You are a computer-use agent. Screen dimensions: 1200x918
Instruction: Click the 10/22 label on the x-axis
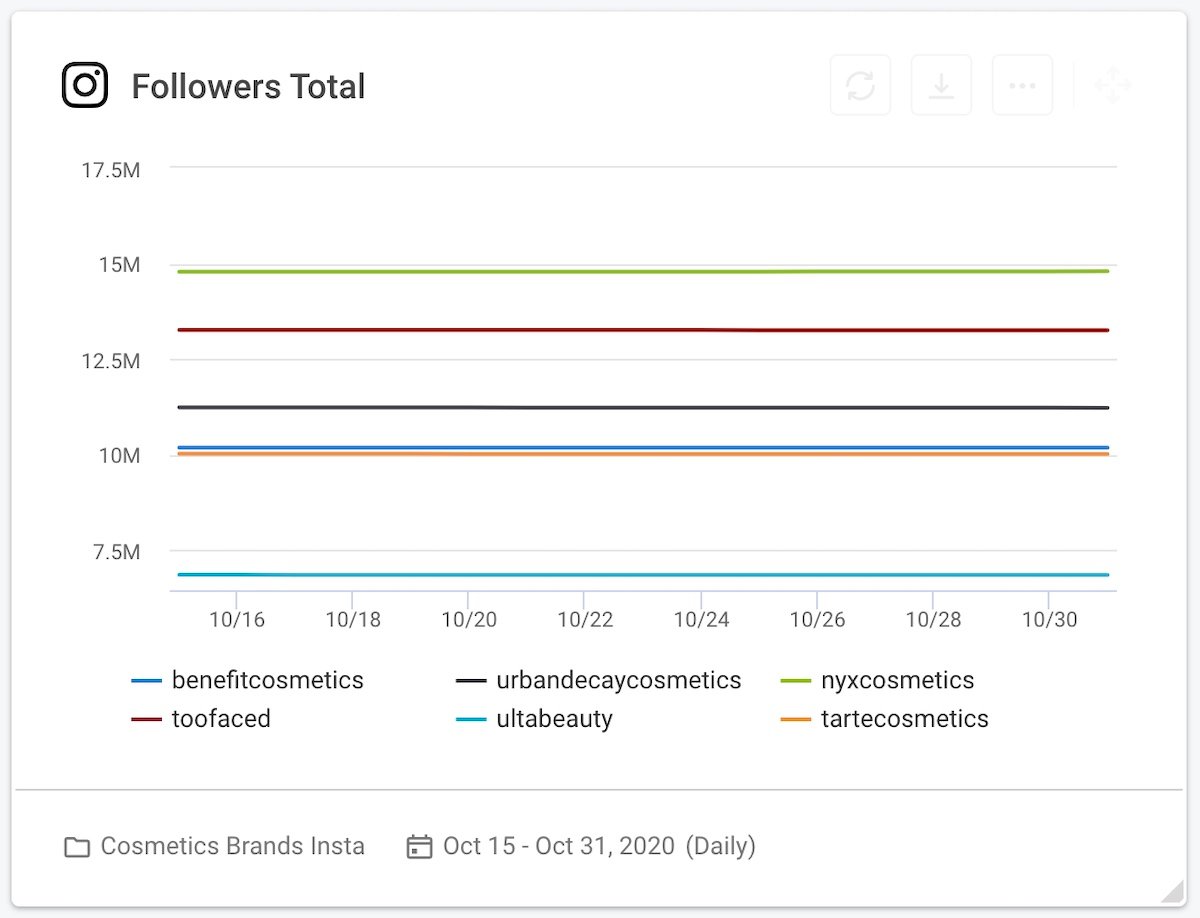(584, 620)
